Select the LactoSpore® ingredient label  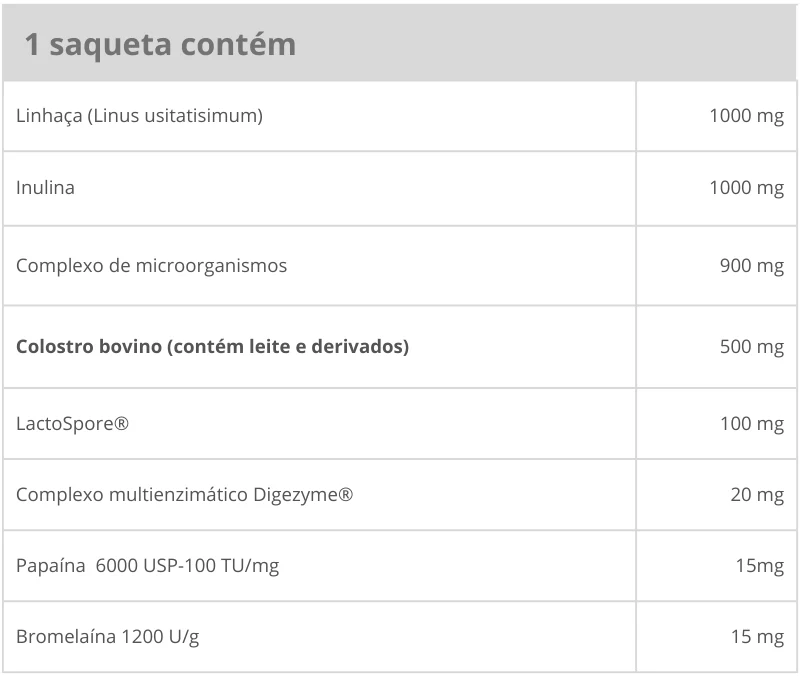72,424
